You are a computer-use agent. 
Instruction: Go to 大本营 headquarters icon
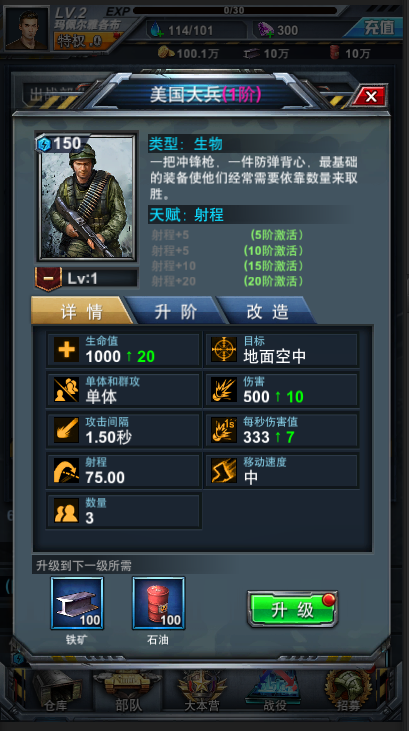(x=201, y=691)
